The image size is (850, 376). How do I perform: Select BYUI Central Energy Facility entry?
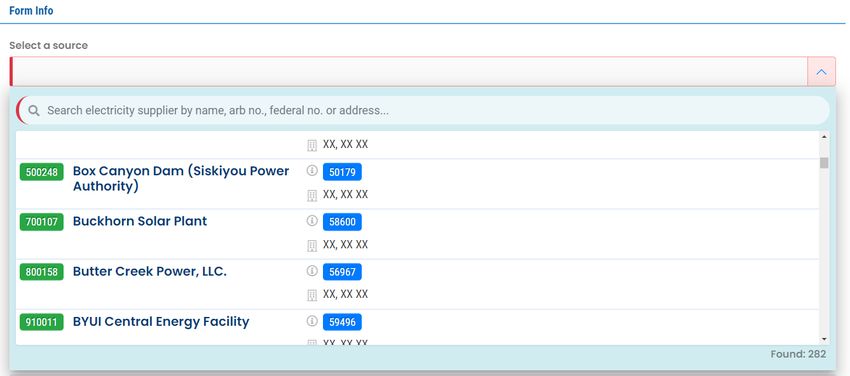(x=417, y=327)
